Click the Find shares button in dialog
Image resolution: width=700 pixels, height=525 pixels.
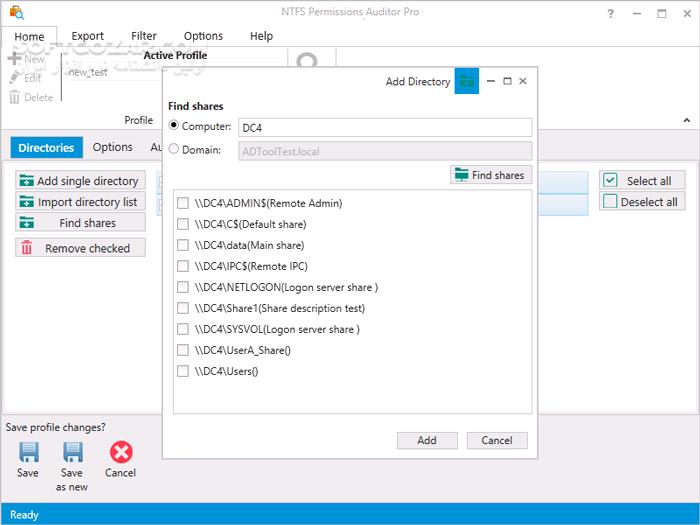coord(489,175)
